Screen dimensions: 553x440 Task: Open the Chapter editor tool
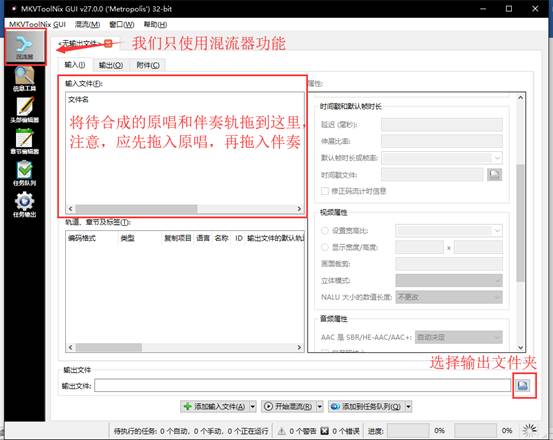(24, 141)
